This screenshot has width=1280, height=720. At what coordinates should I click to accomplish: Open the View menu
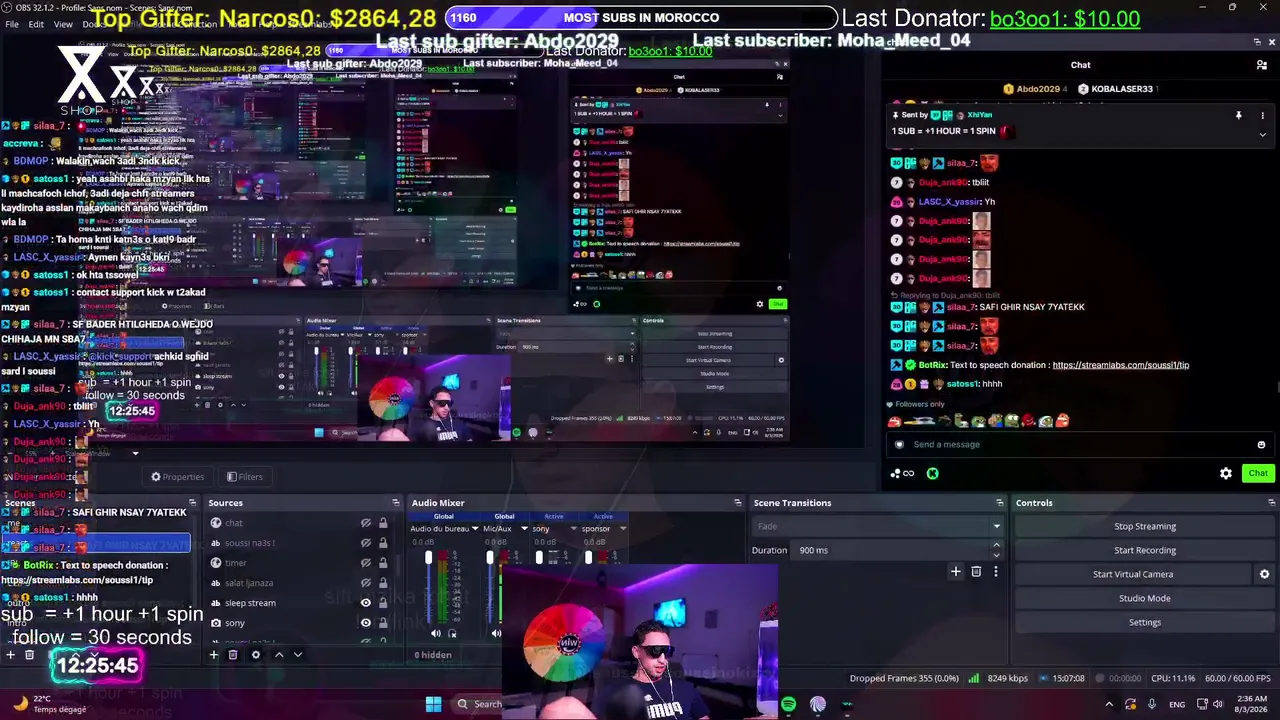[63, 24]
